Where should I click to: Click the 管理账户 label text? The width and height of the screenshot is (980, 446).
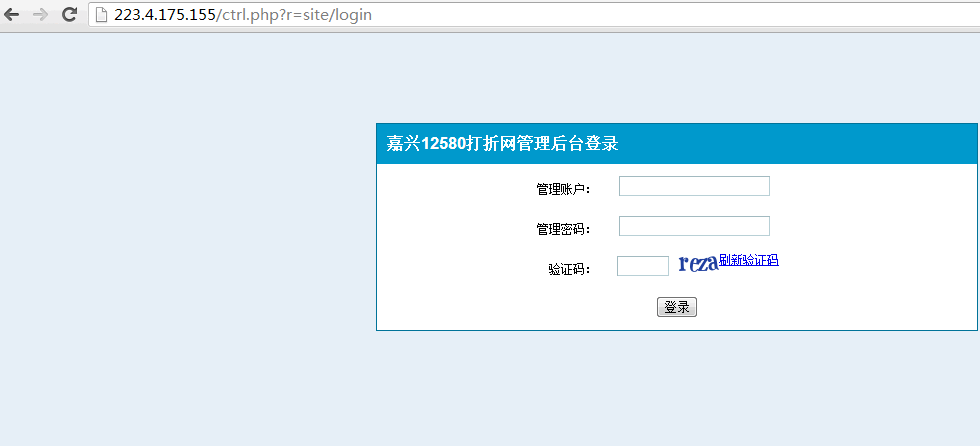tap(563, 189)
